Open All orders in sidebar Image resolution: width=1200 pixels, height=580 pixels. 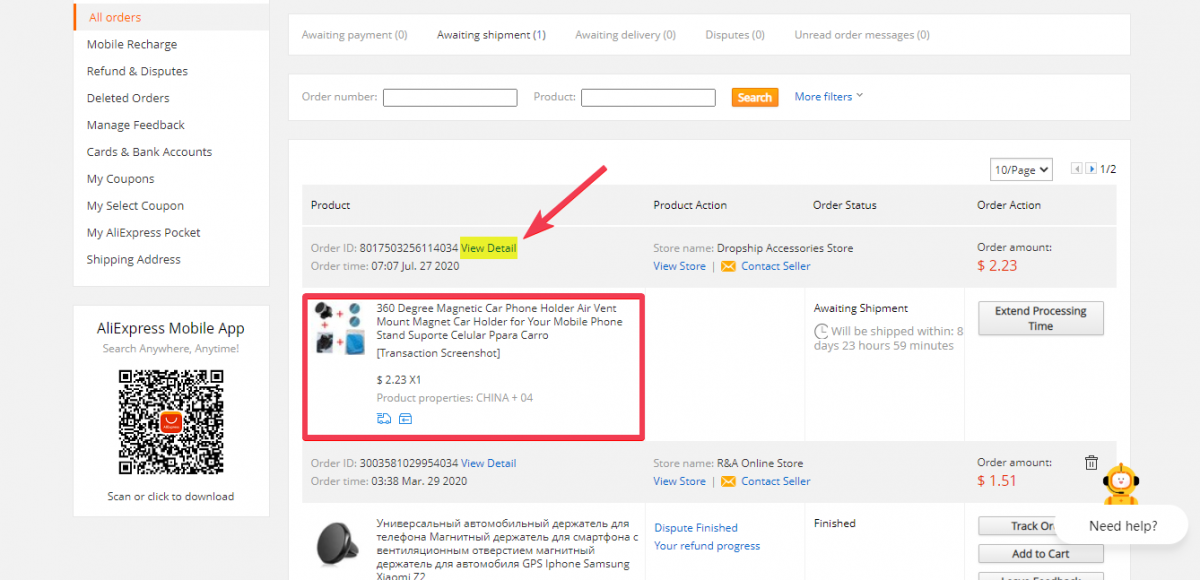[115, 17]
